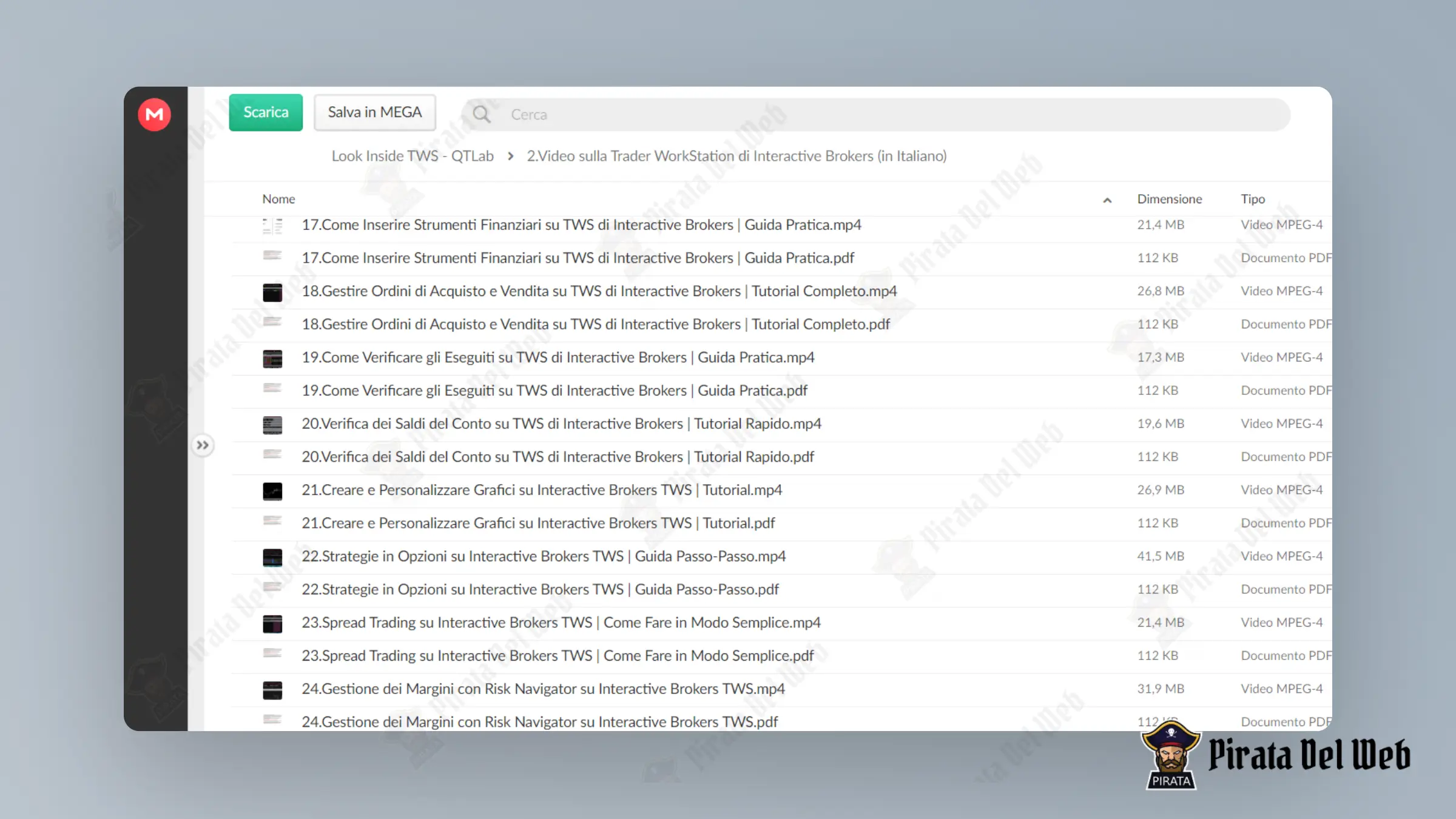The height and width of the screenshot is (819, 1456).
Task: Sort by the Nome column header
Action: (x=278, y=199)
